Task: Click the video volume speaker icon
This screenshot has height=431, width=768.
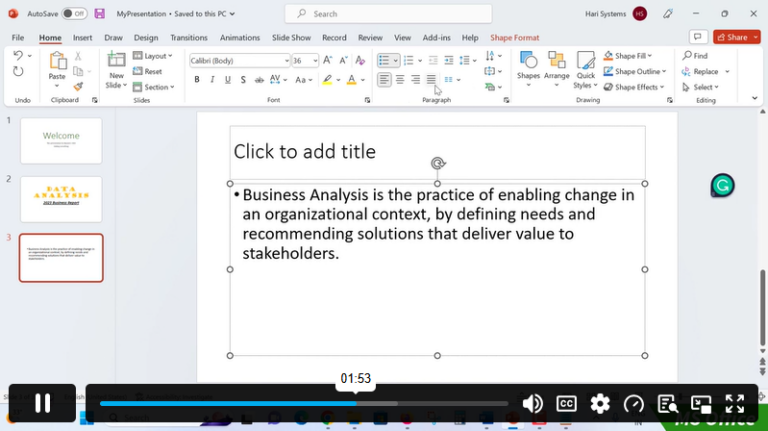Action: click(532, 404)
